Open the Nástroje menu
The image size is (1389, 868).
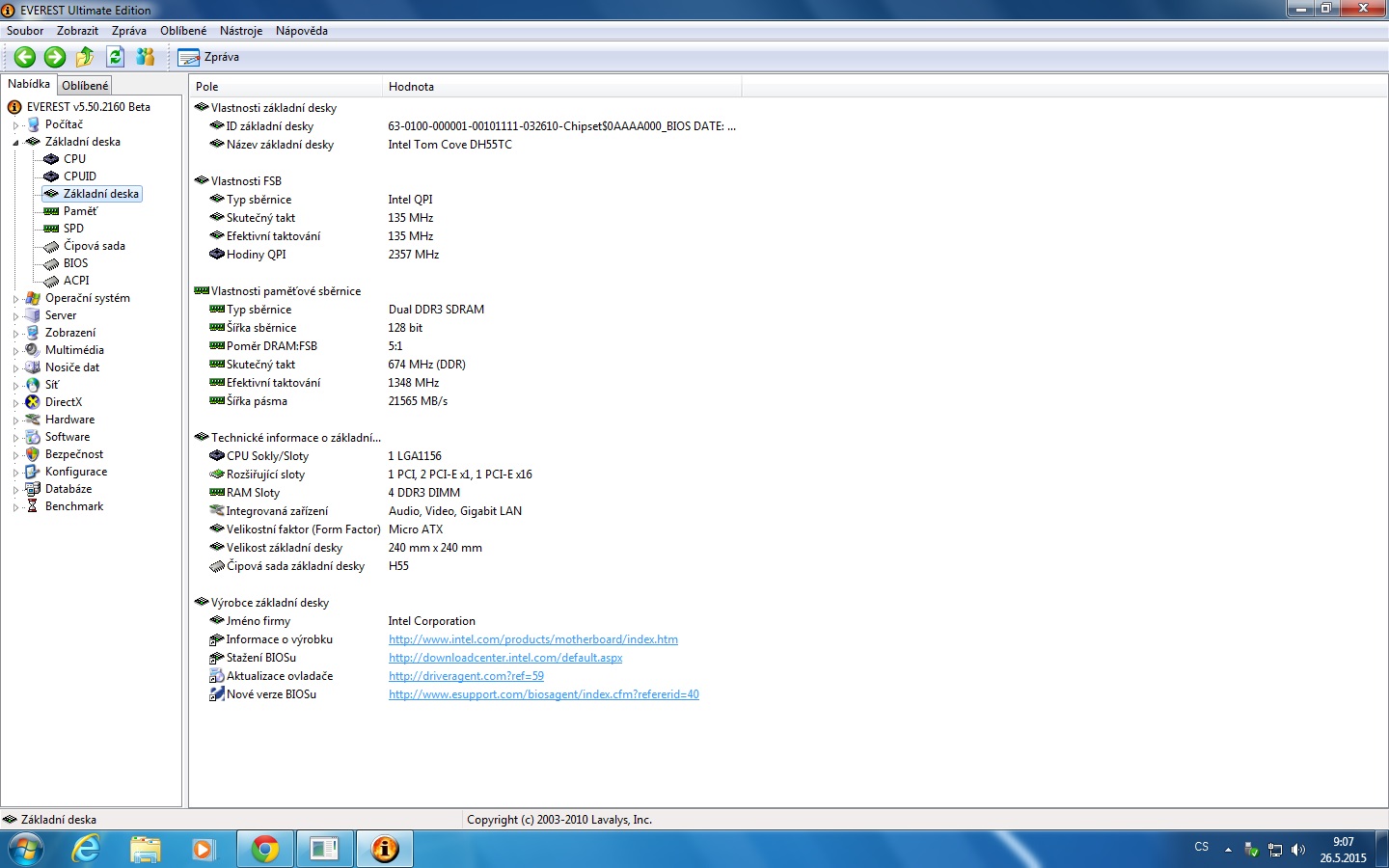(241, 31)
